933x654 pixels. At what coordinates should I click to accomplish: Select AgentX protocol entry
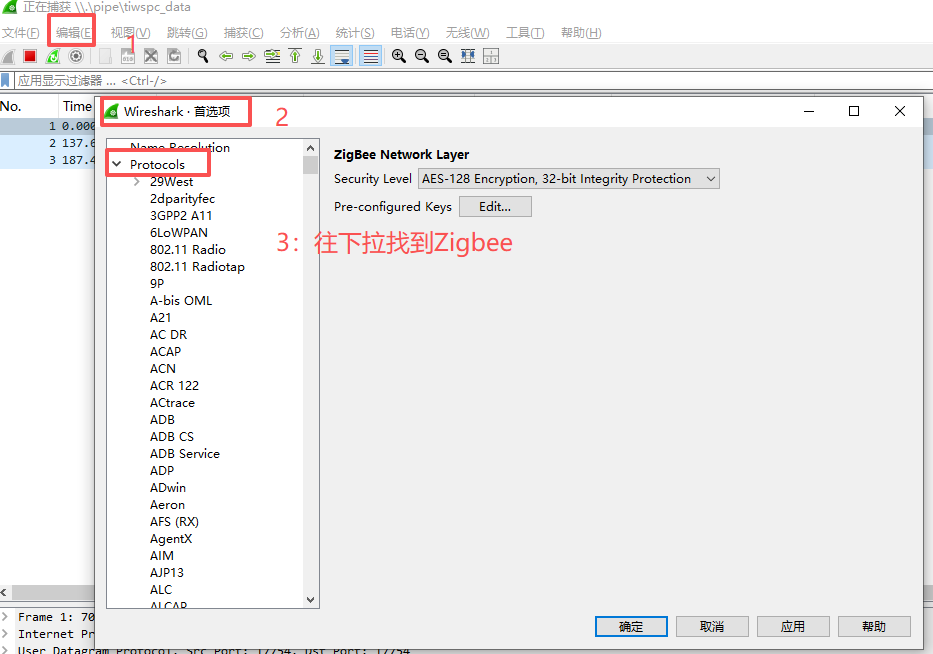point(171,539)
